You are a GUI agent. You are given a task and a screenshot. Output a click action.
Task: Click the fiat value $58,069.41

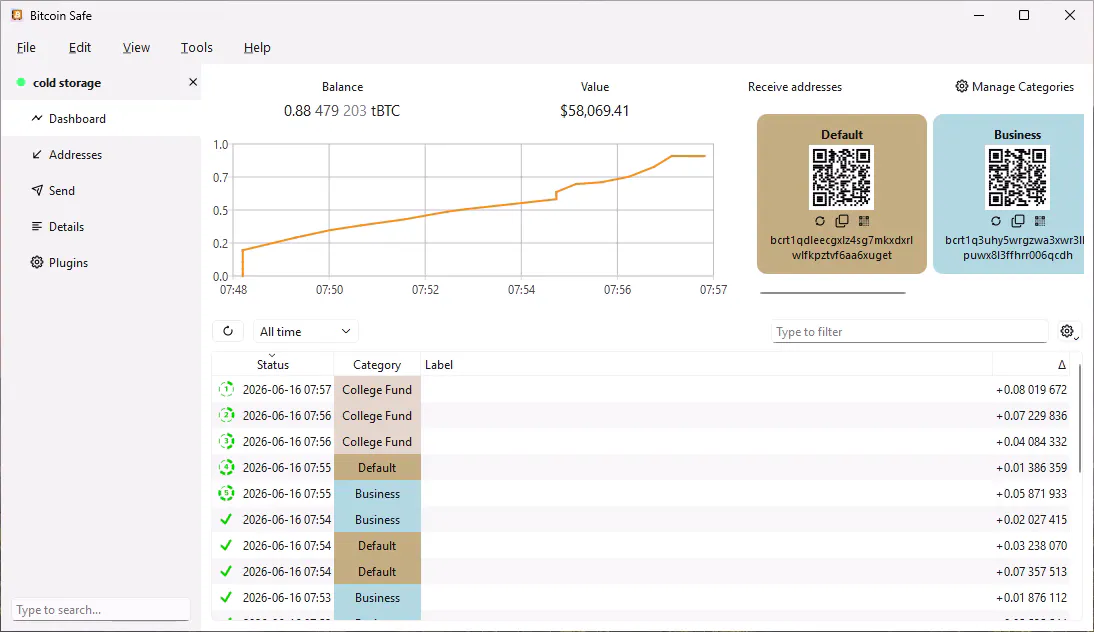(594, 111)
